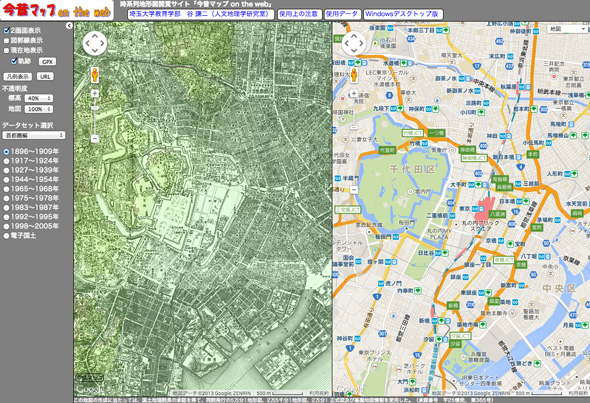590x403 pixels.
Task: Pan the modern Google map down
Action: click(354, 51)
